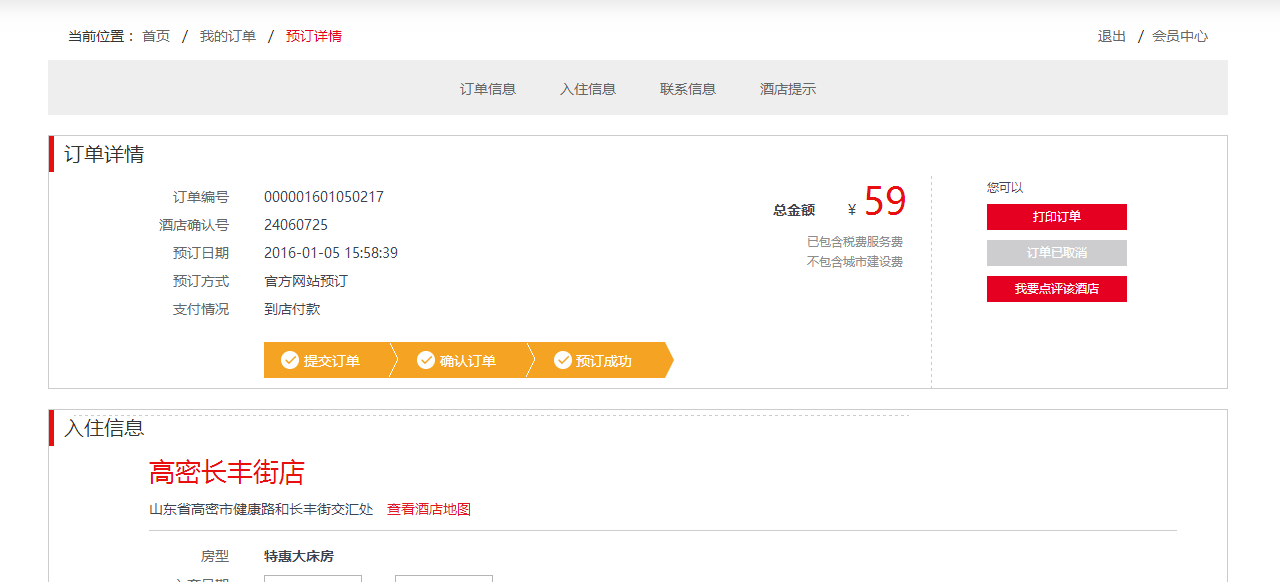Click the total amount 59
This screenshot has height=582, width=1280.
885,202
